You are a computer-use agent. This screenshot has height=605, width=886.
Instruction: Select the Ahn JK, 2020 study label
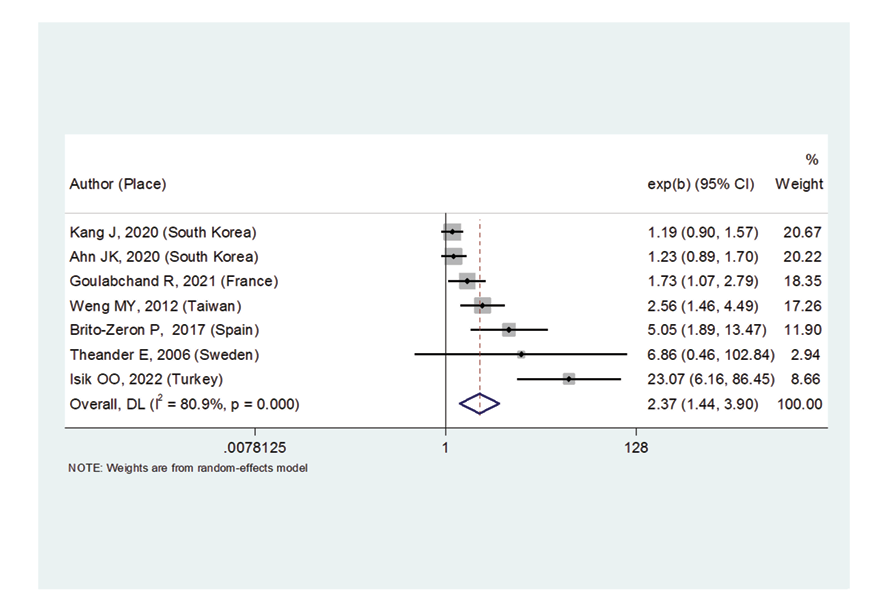coord(163,256)
